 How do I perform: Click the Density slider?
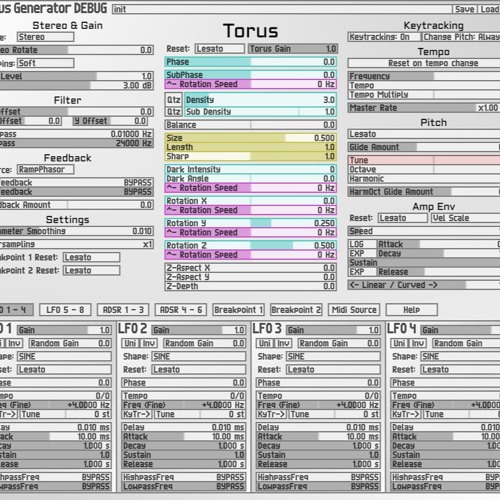[x=260, y=100]
